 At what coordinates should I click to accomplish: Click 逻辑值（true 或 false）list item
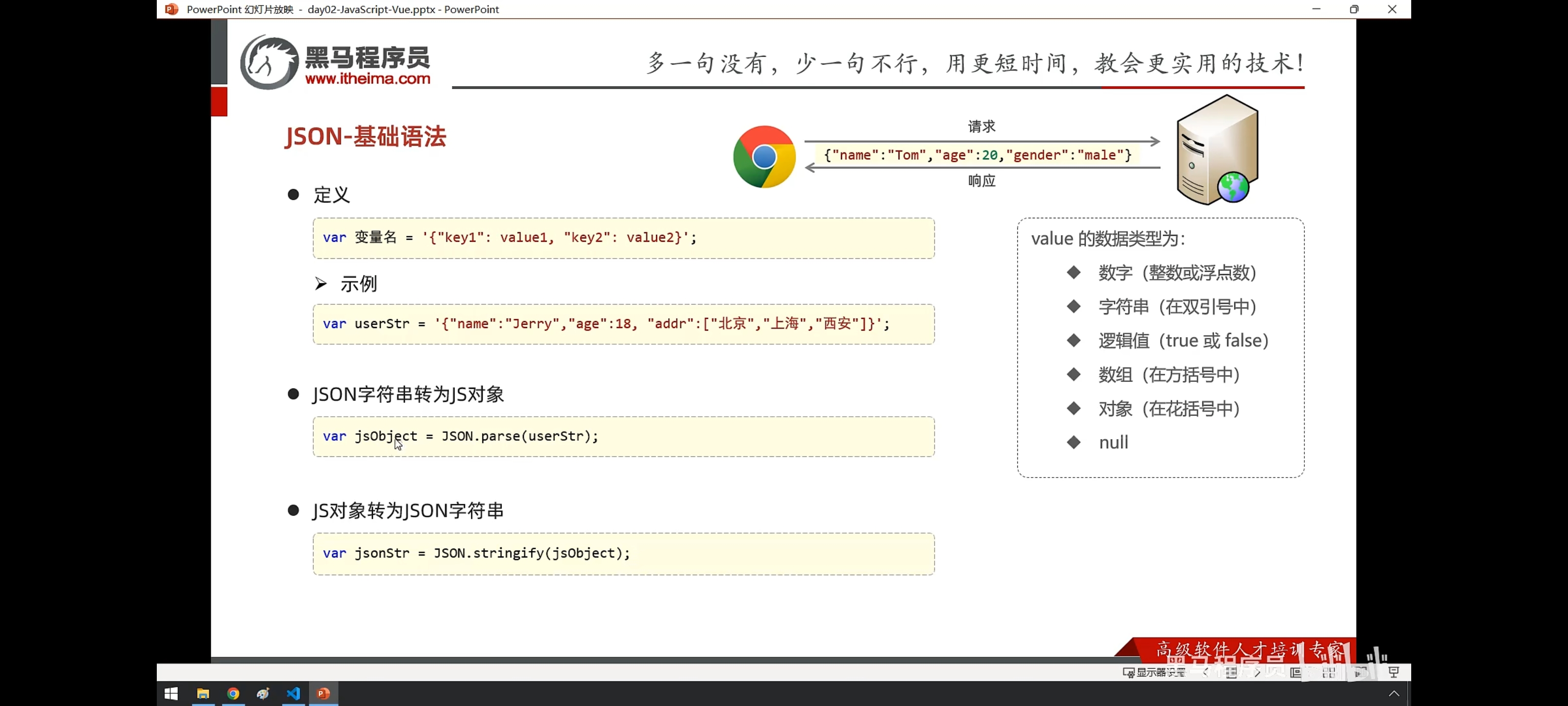coord(1183,341)
